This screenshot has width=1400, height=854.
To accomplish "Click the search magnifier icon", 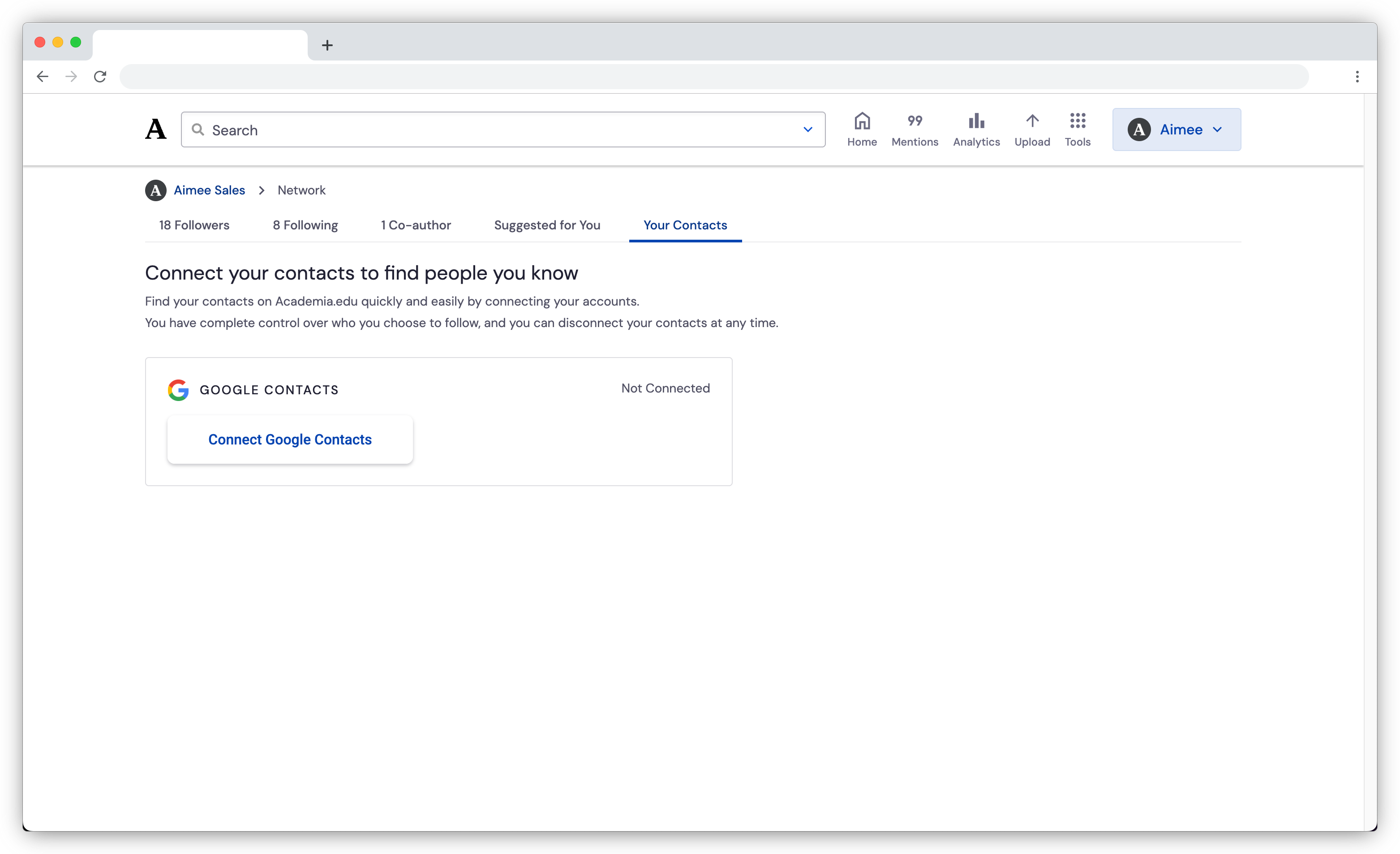I will click(x=198, y=129).
